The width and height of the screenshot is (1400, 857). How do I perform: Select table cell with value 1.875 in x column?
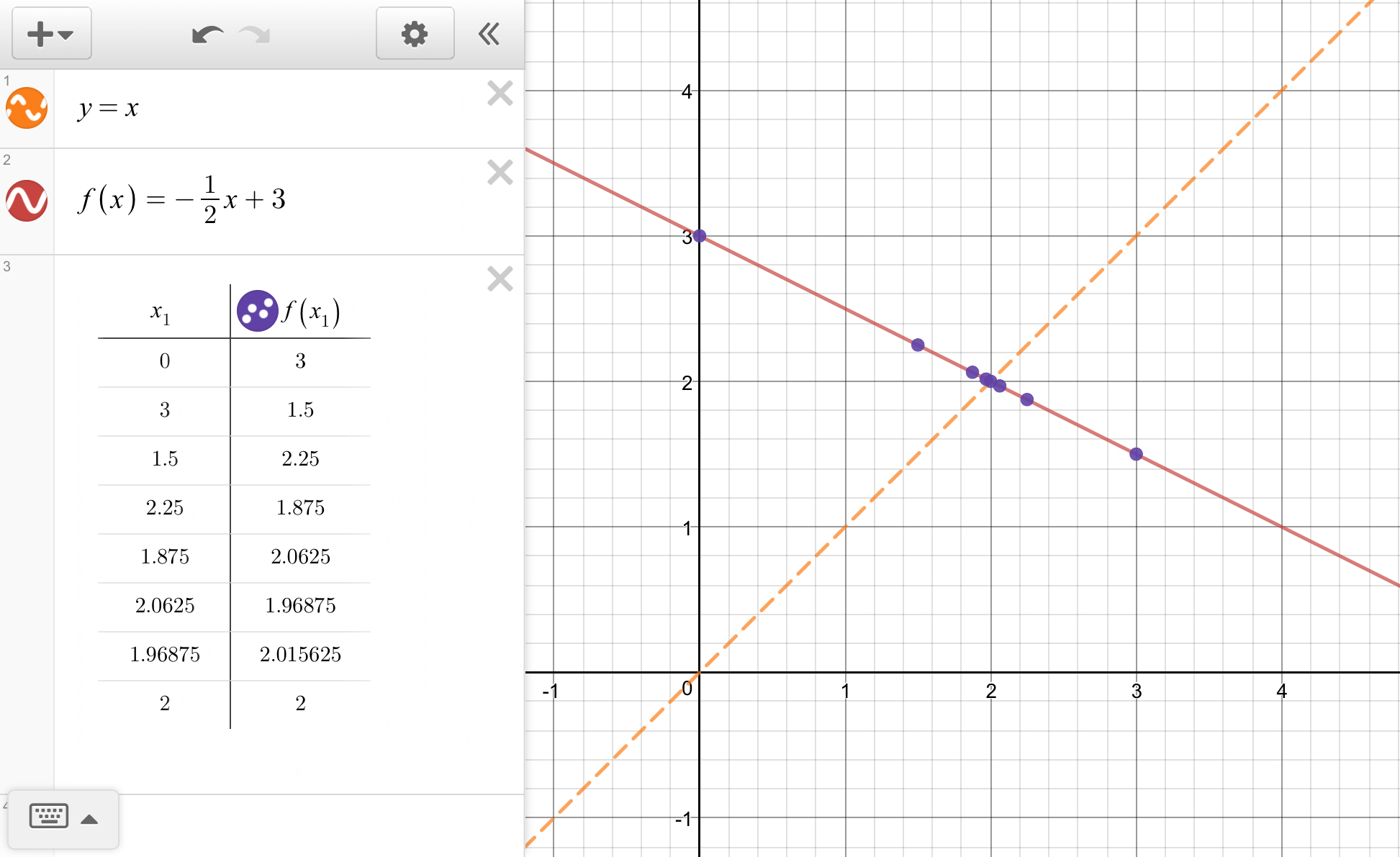tap(164, 556)
